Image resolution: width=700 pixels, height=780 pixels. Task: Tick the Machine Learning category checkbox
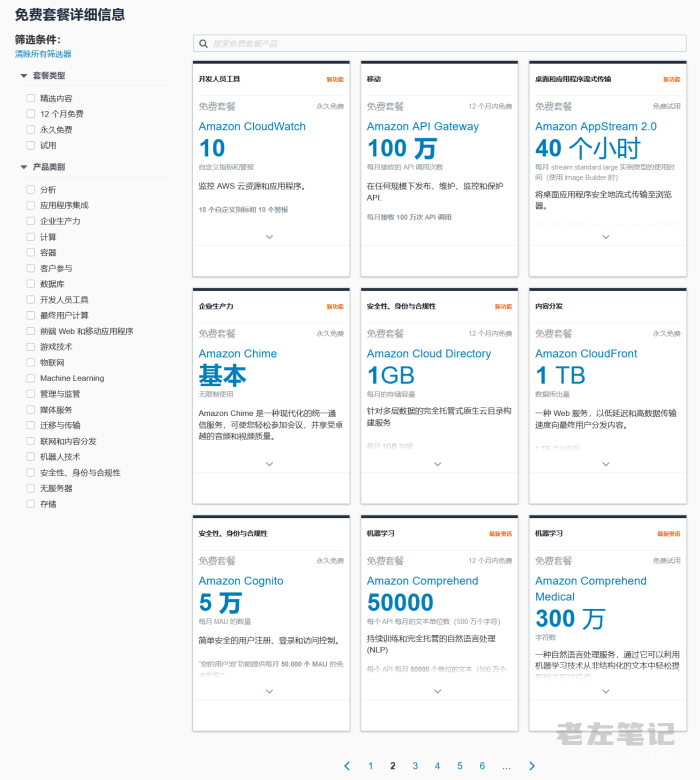[31, 378]
